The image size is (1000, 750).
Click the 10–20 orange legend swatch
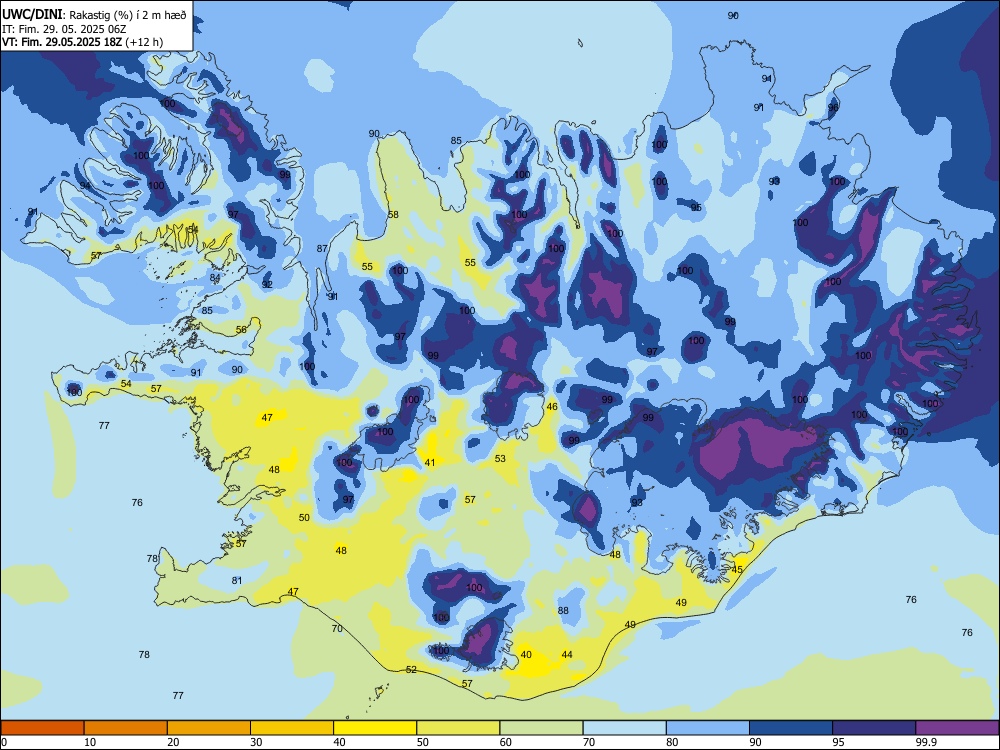pos(126,728)
